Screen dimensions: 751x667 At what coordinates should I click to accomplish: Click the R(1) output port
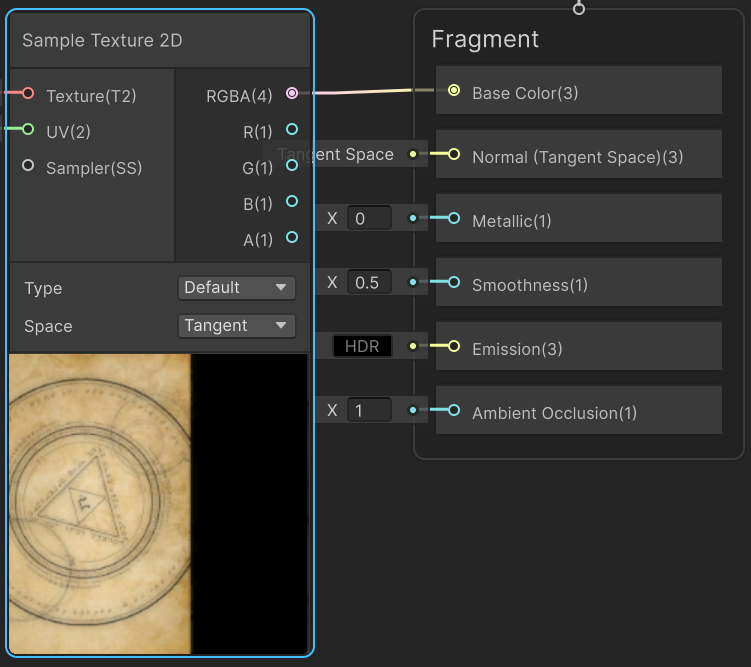point(292,129)
